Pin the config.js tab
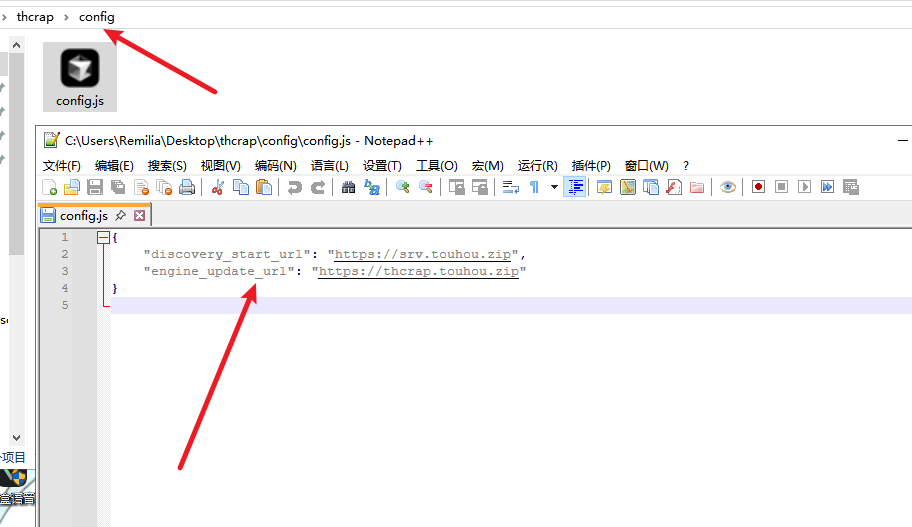912x527 pixels. (x=120, y=215)
